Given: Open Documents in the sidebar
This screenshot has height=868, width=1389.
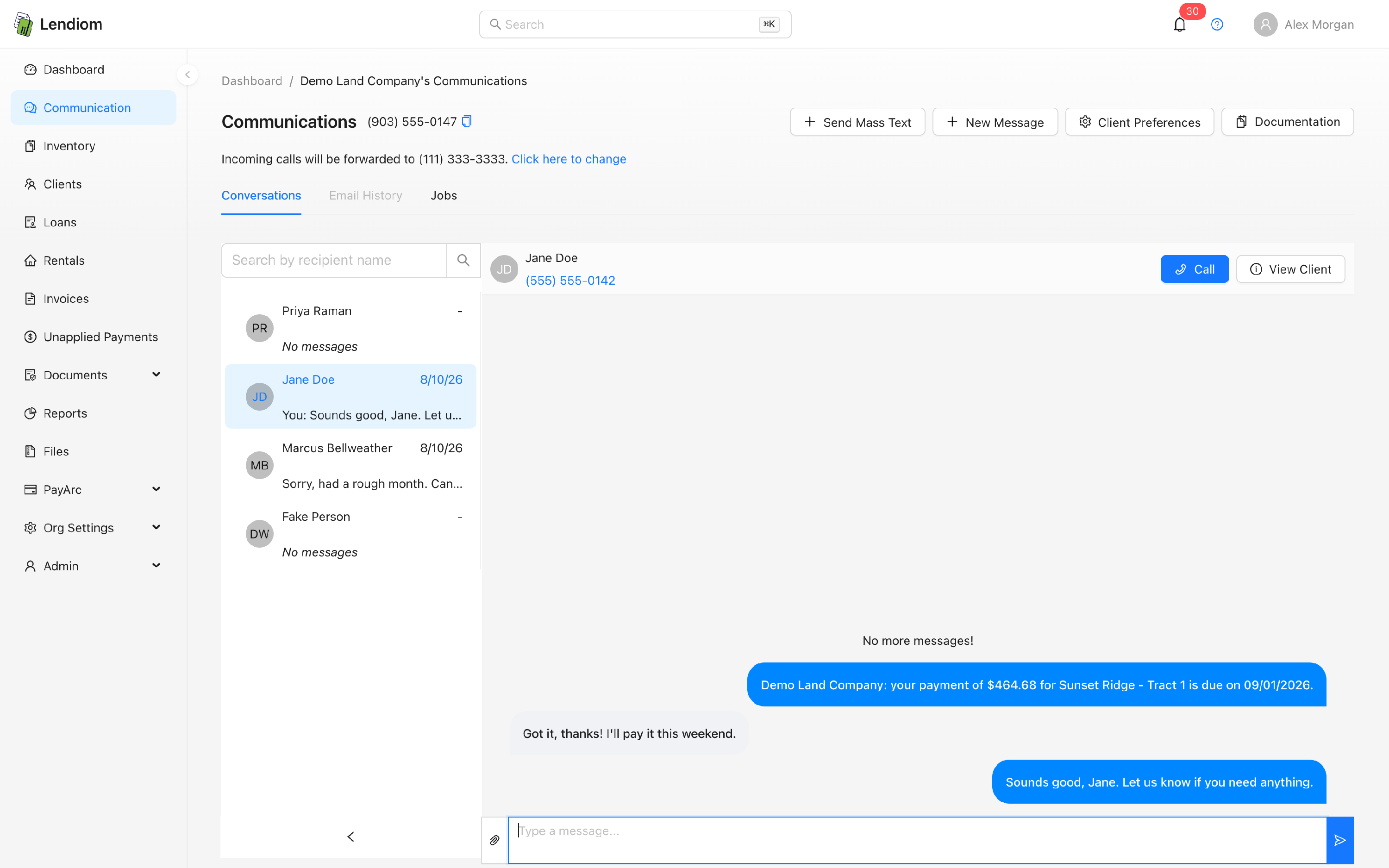Looking at the screenshot, I should (94, 375).
